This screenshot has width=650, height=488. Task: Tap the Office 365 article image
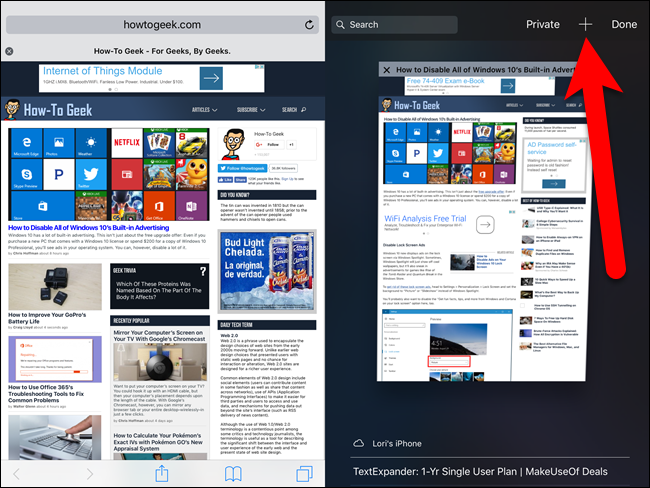[x=55, y=359]
